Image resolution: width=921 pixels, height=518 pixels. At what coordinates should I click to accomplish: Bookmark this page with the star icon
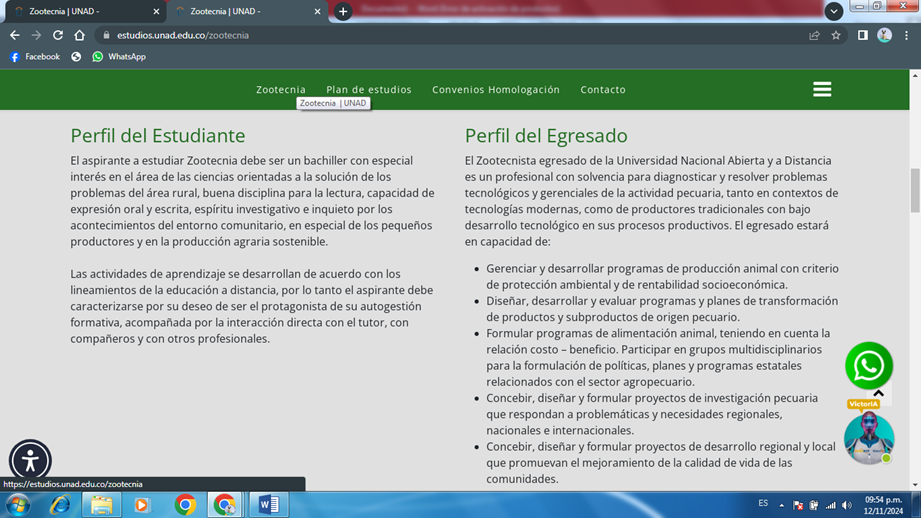pos(836,35)
